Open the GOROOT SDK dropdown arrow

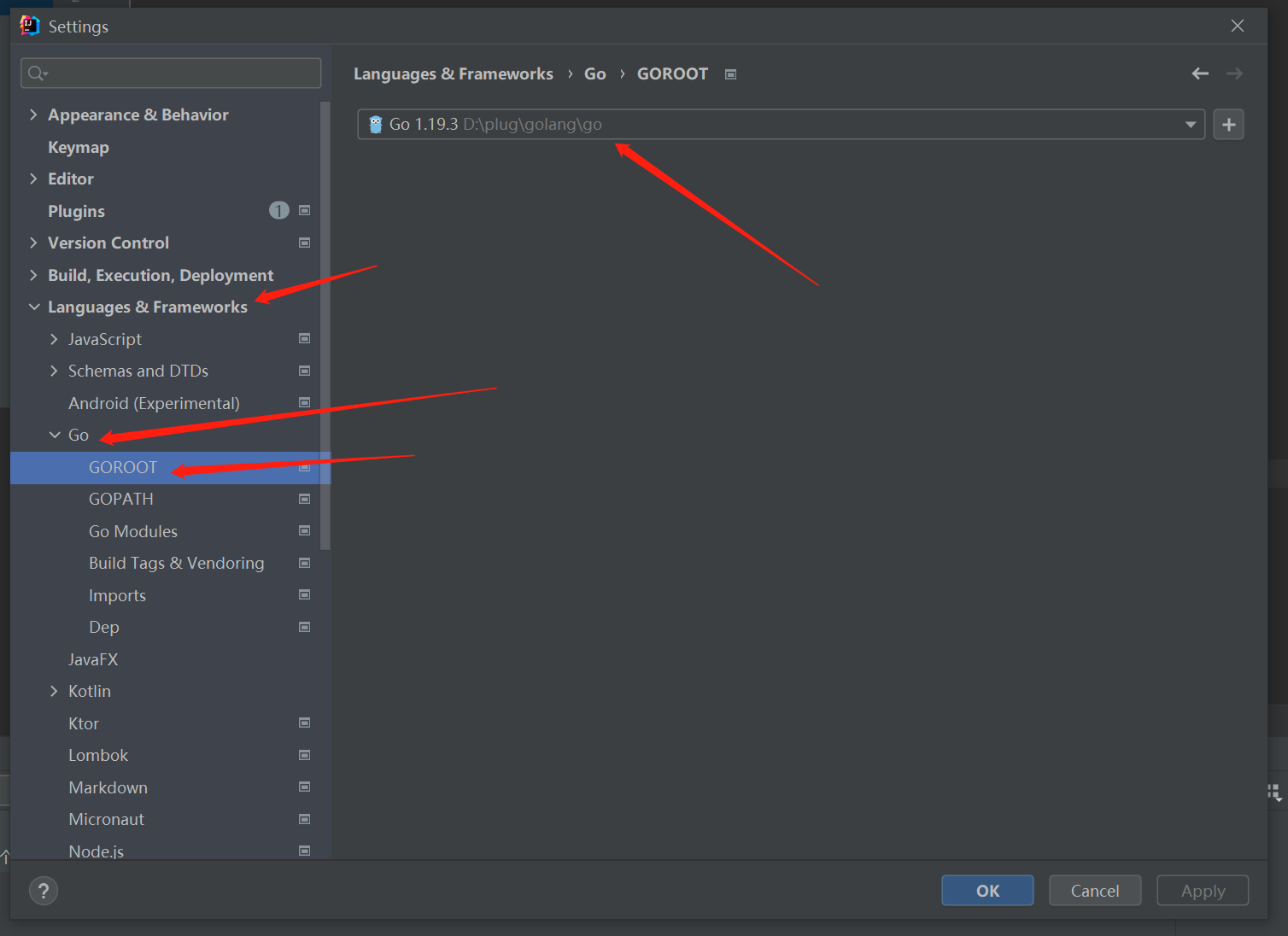point(1191,125)
